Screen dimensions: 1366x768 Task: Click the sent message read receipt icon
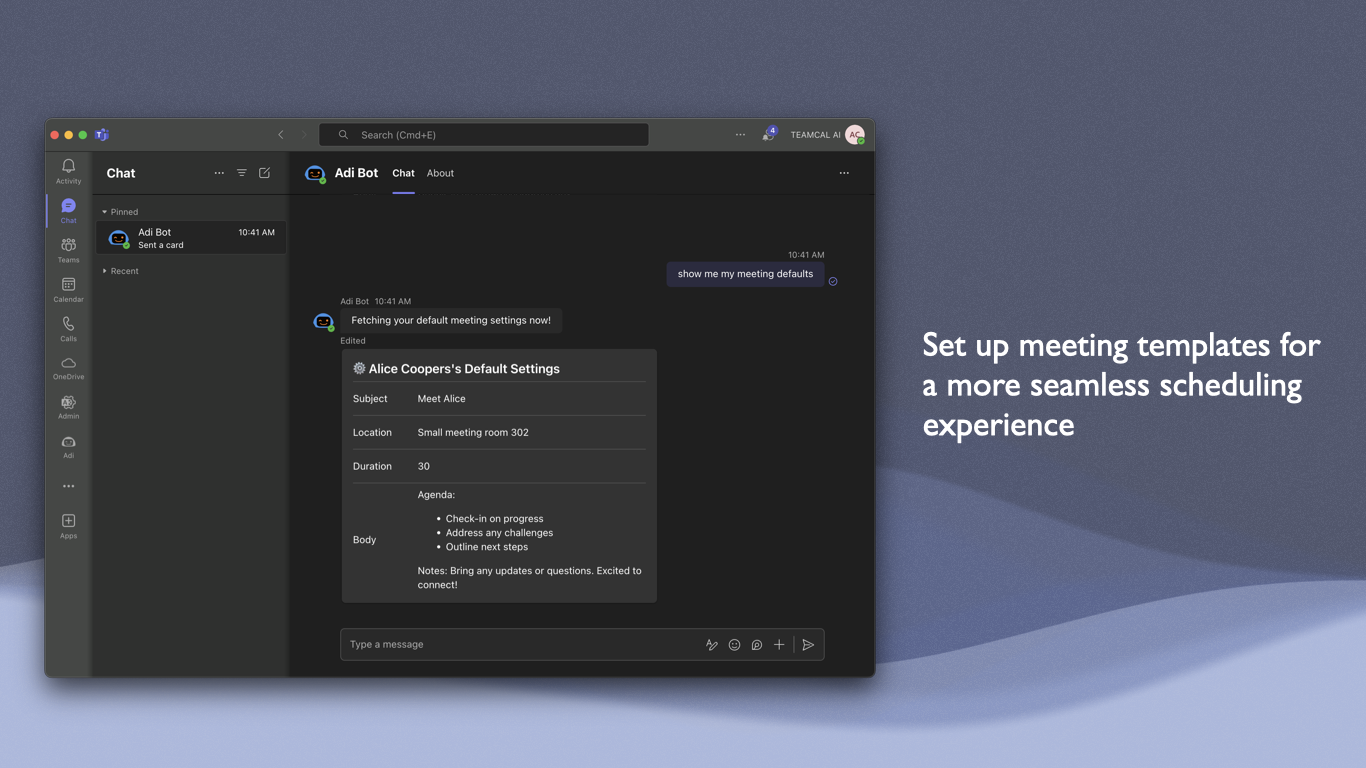(x=833, y=282)
